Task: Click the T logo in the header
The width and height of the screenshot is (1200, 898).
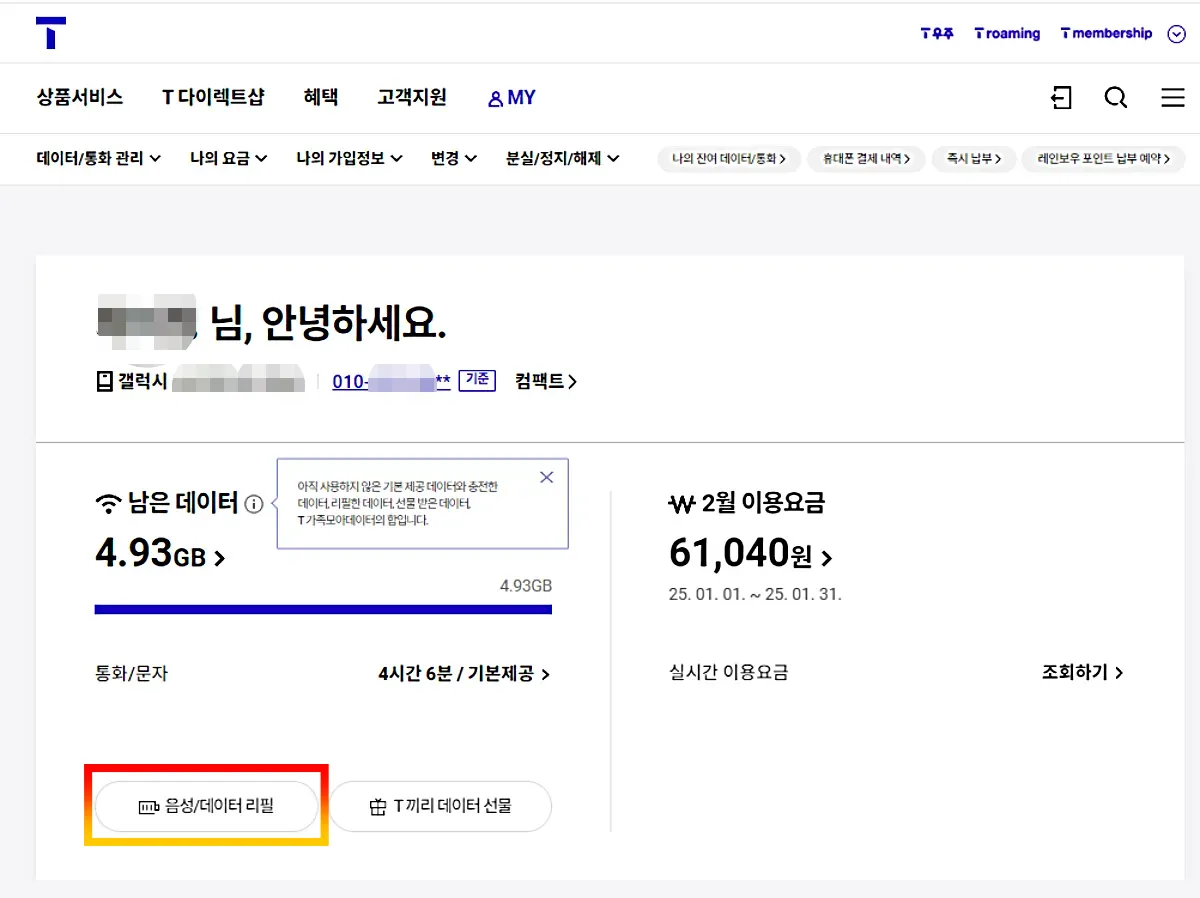Action: coord(51,33)
